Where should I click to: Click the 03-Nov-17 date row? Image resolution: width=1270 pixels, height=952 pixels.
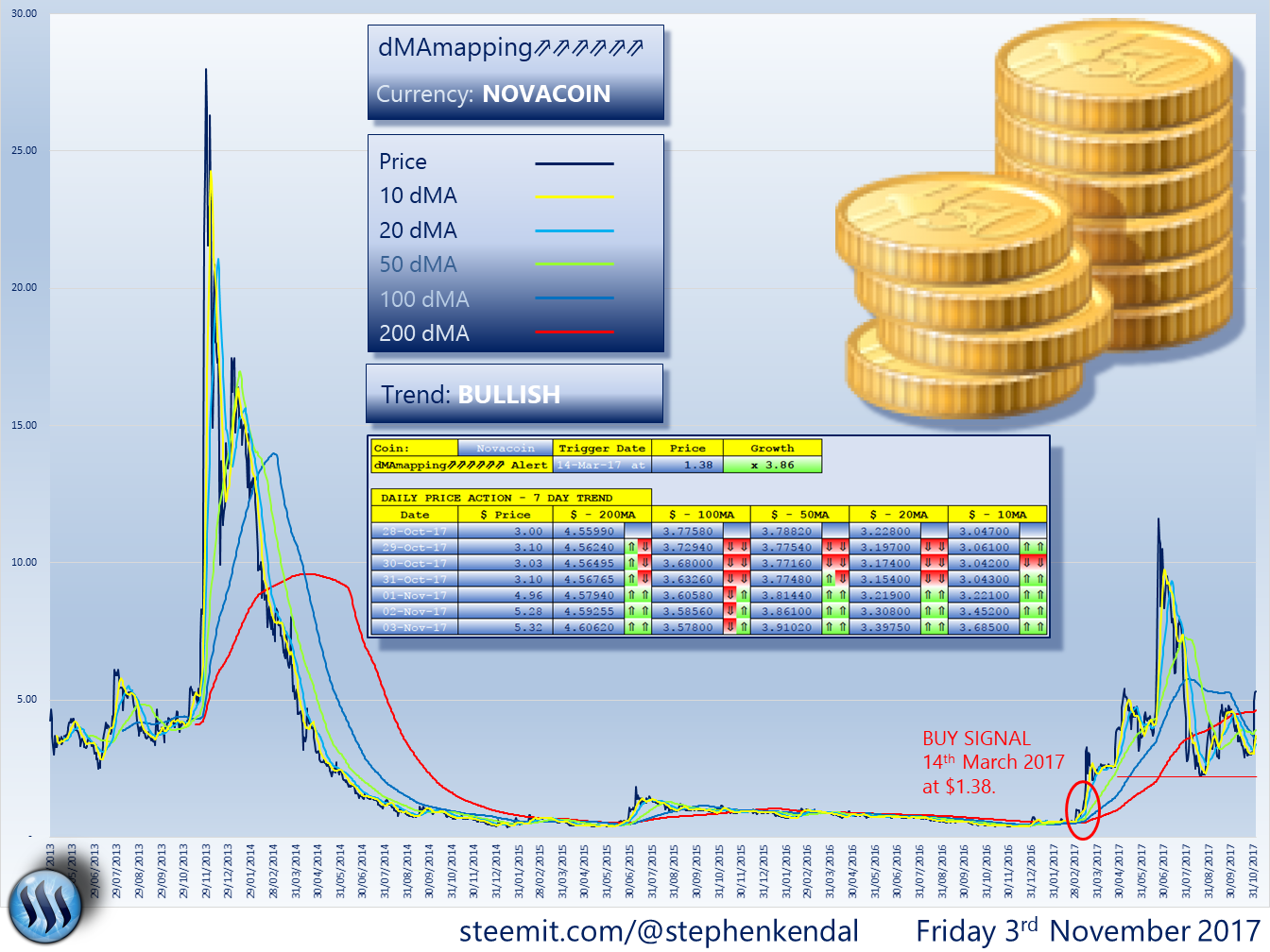click(x=415, y=627)
